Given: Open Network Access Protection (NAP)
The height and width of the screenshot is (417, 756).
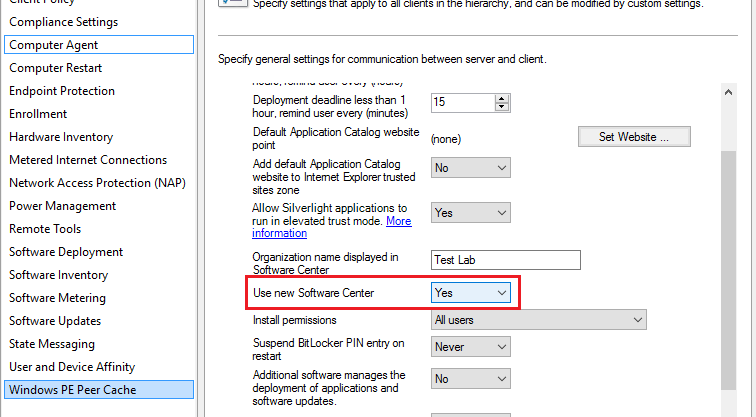Looking at the screenshot, I should point(97,183).
